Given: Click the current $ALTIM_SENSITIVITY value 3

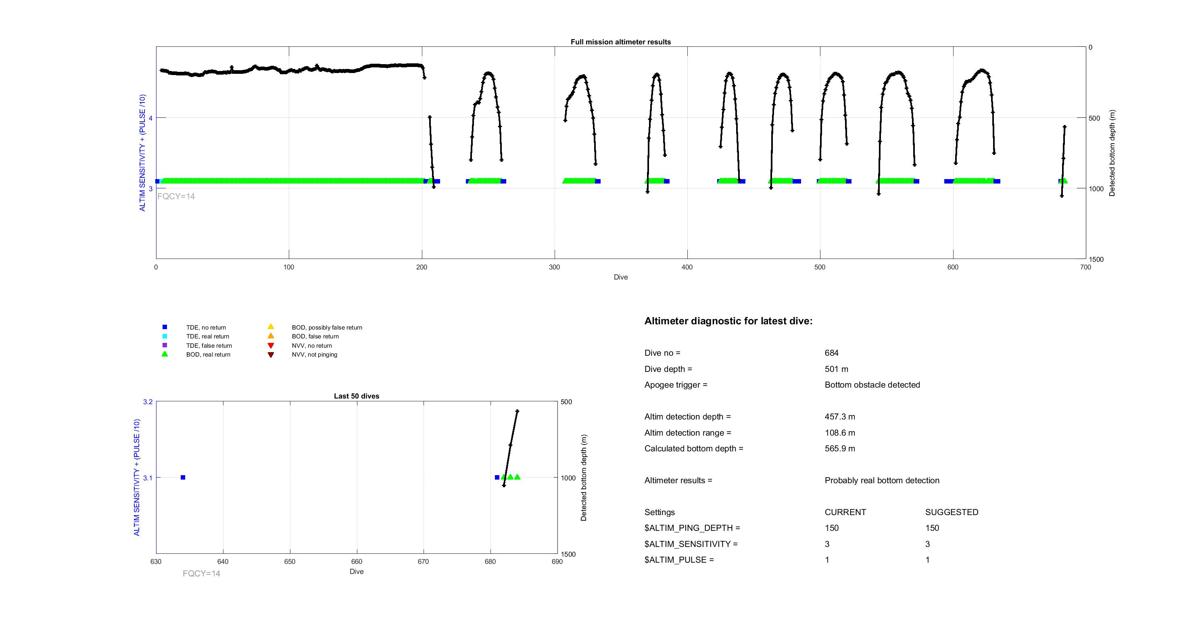Looking at the screenshot, I should tap(828, 544).
